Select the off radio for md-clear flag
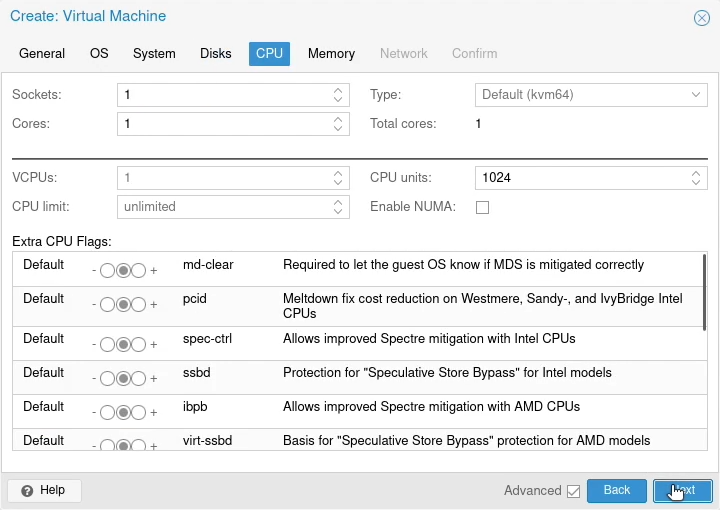This screenshot has height=510, width=720. click(x=108, y=271)
